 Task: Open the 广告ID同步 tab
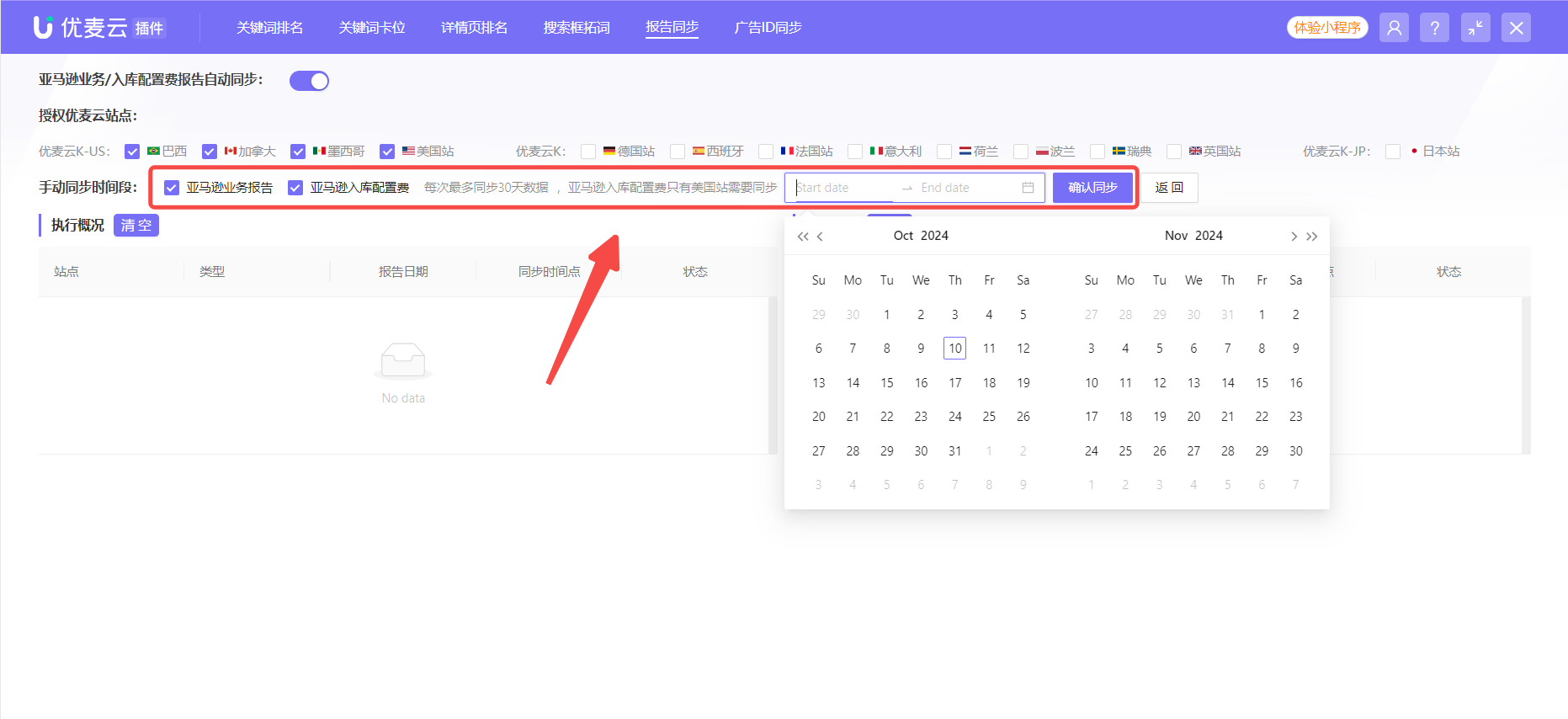pos(768,28)
